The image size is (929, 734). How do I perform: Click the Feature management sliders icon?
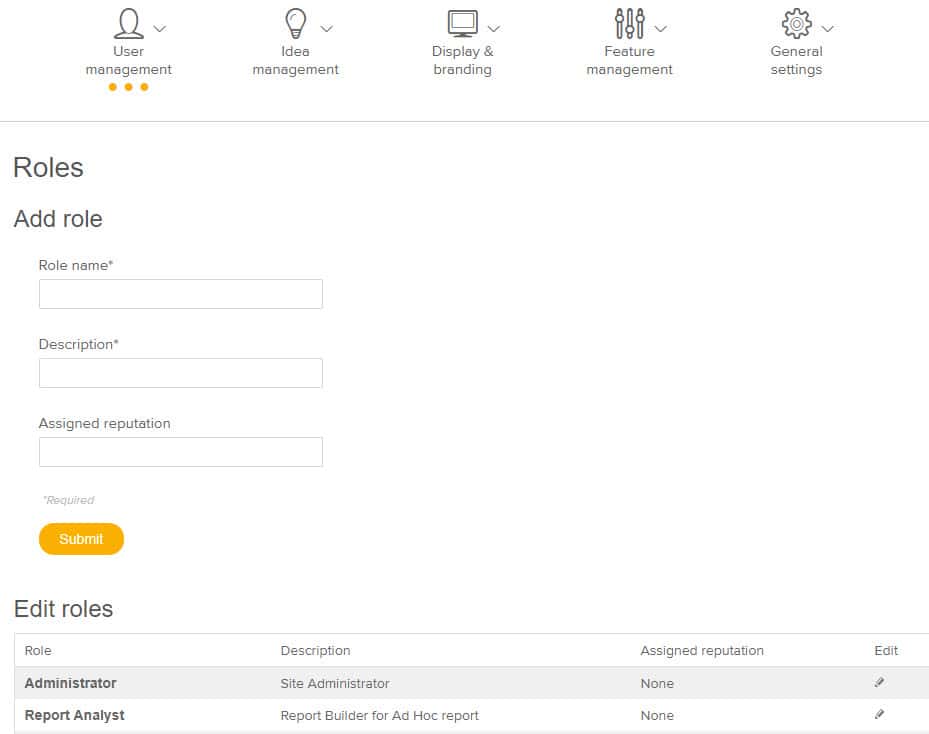click(629, 23)
